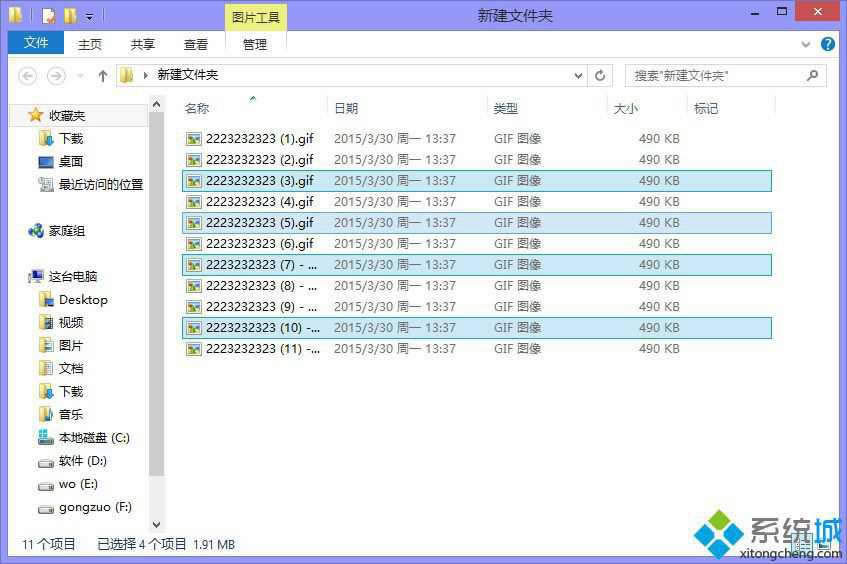This screenshot has height=564, width=847.
Task: Switch to the 查看 ribbon tab
Action: pos(196,44)
